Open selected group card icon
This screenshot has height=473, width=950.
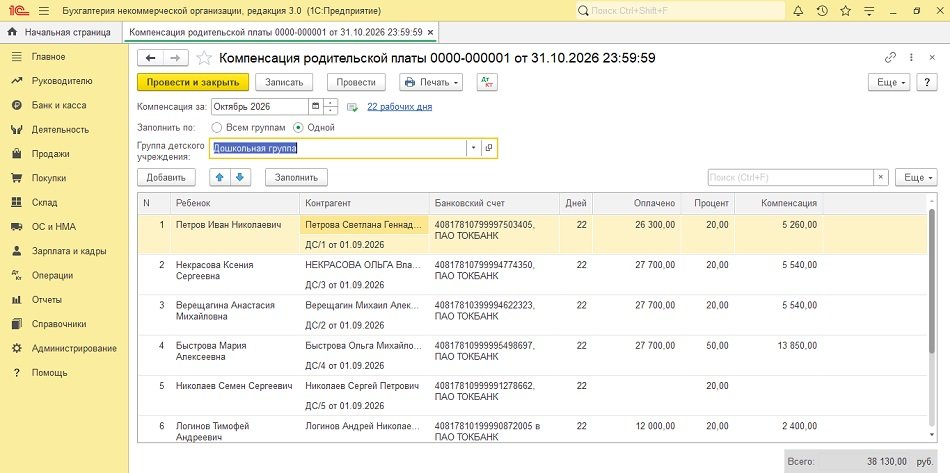(489, 148)
